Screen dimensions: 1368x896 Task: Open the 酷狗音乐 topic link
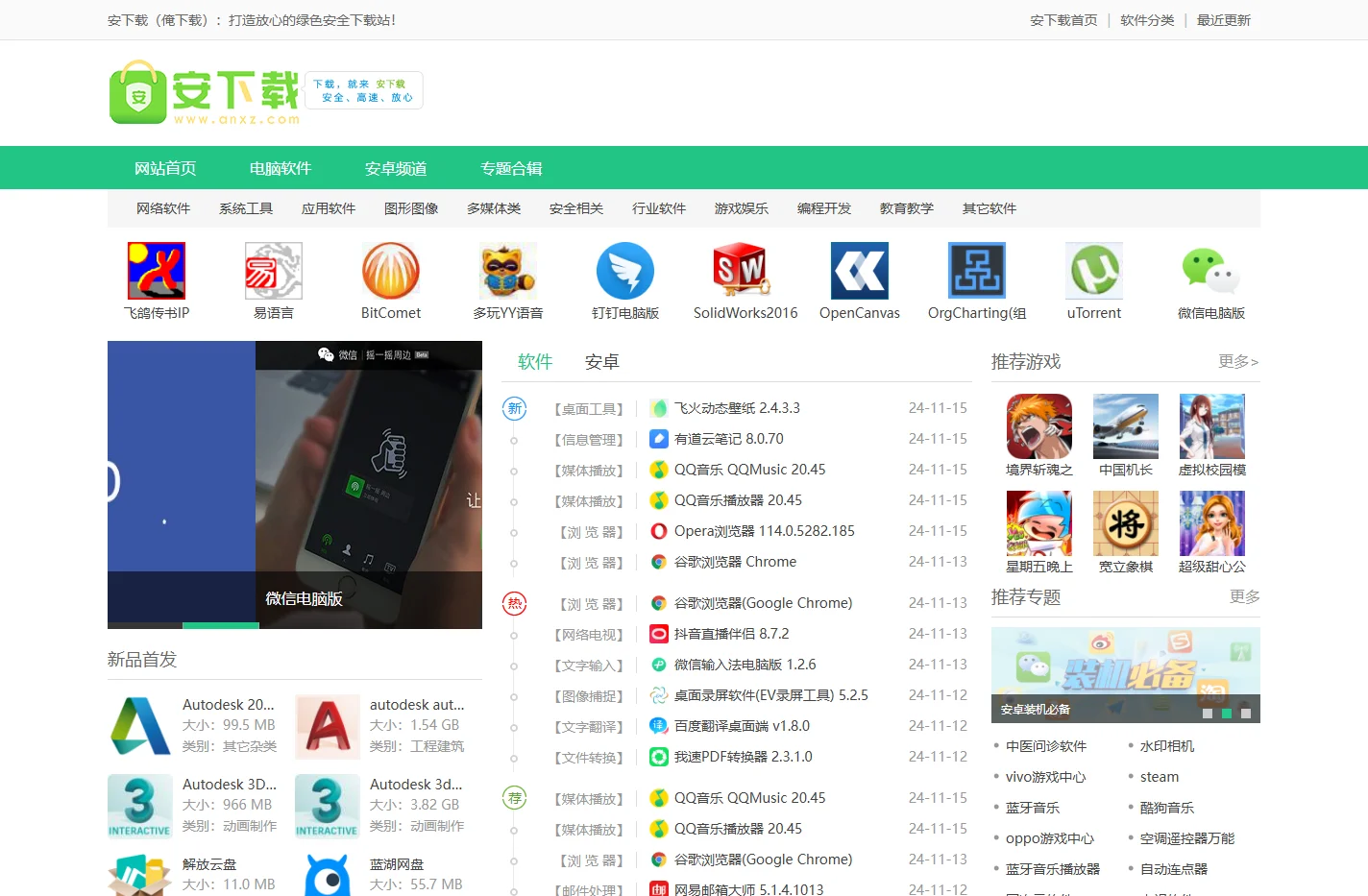coord(1167,808)
